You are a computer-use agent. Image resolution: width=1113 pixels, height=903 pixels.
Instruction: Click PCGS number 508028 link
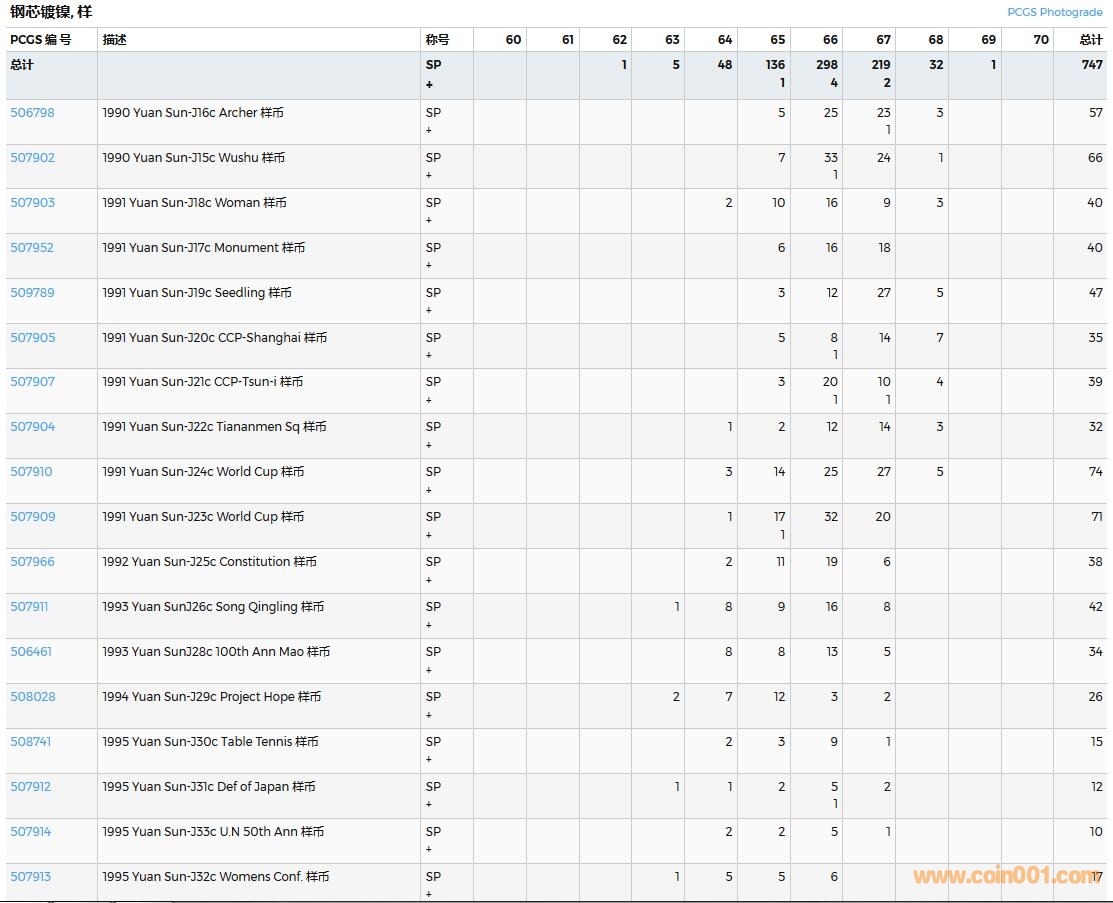[x=33, y=697]
